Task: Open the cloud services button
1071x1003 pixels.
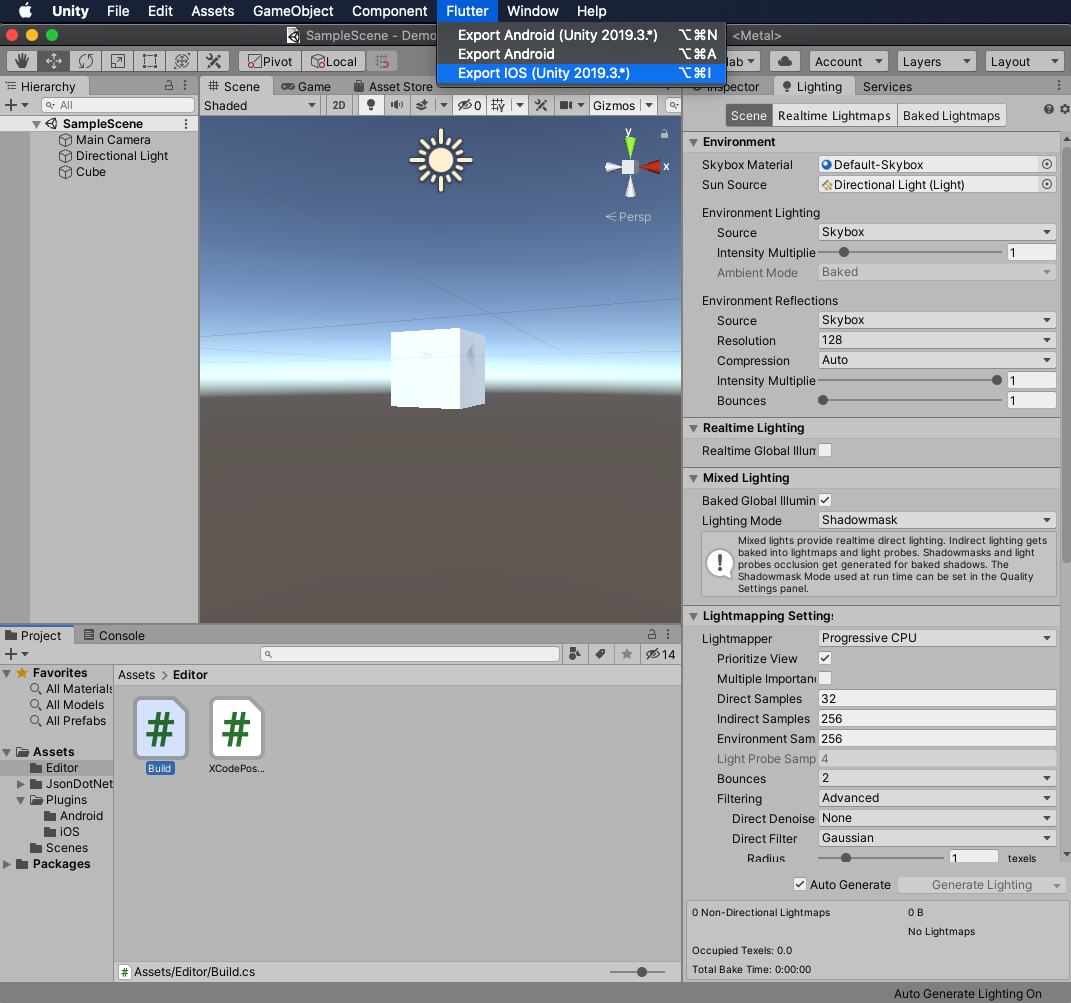Action: (x=785, y=61)
